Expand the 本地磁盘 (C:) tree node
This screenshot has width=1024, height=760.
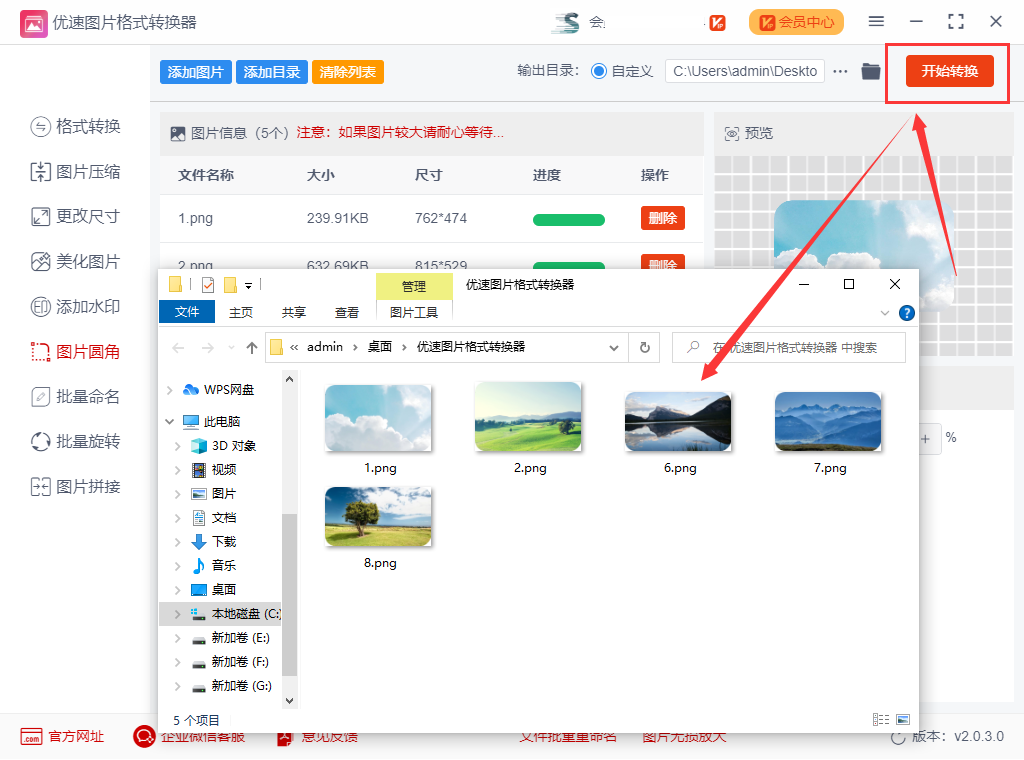(x=178, y=614)
